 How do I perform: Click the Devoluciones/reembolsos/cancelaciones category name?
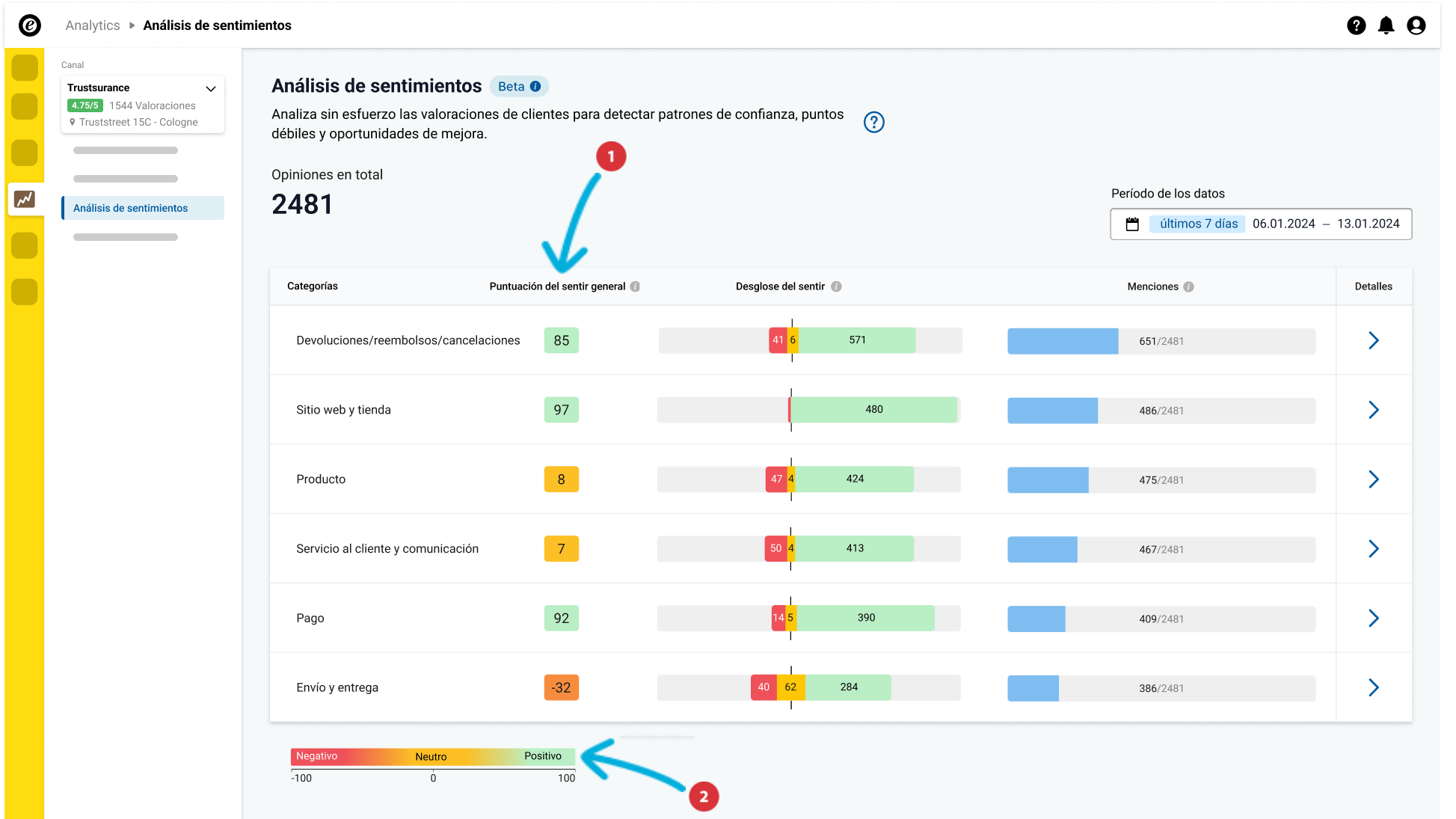click(408, 340)
